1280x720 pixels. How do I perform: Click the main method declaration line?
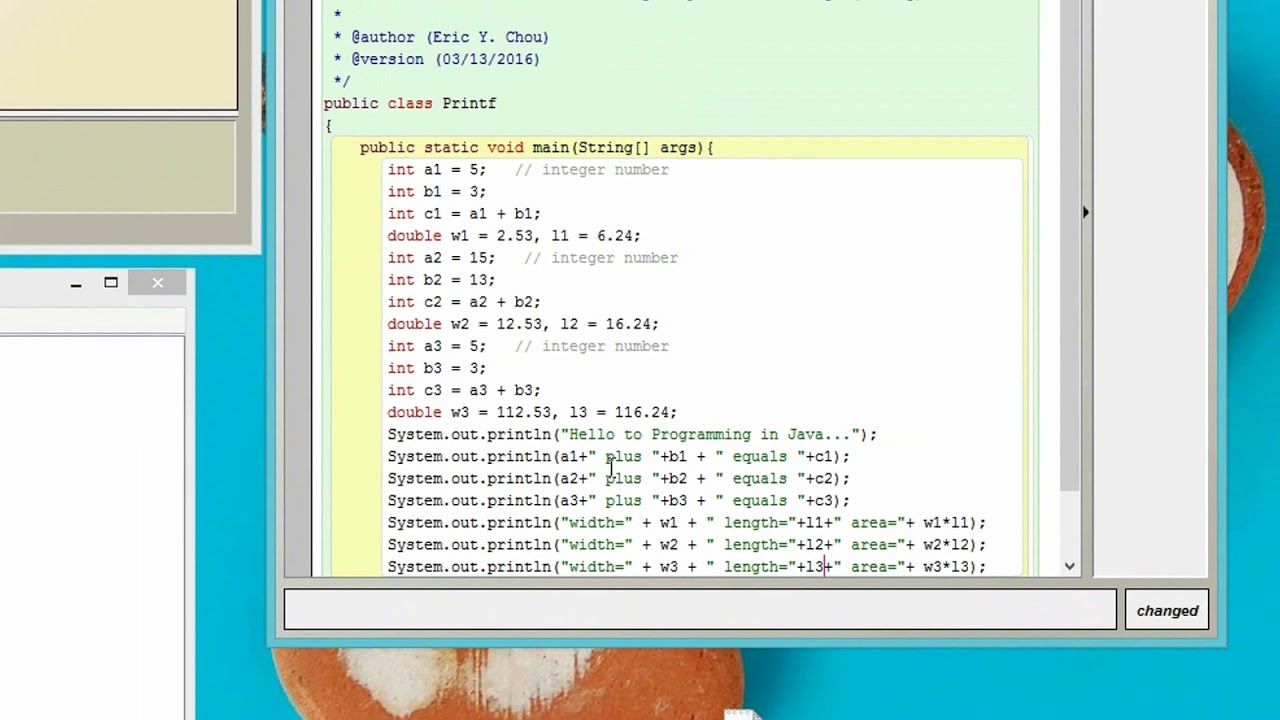537,147
